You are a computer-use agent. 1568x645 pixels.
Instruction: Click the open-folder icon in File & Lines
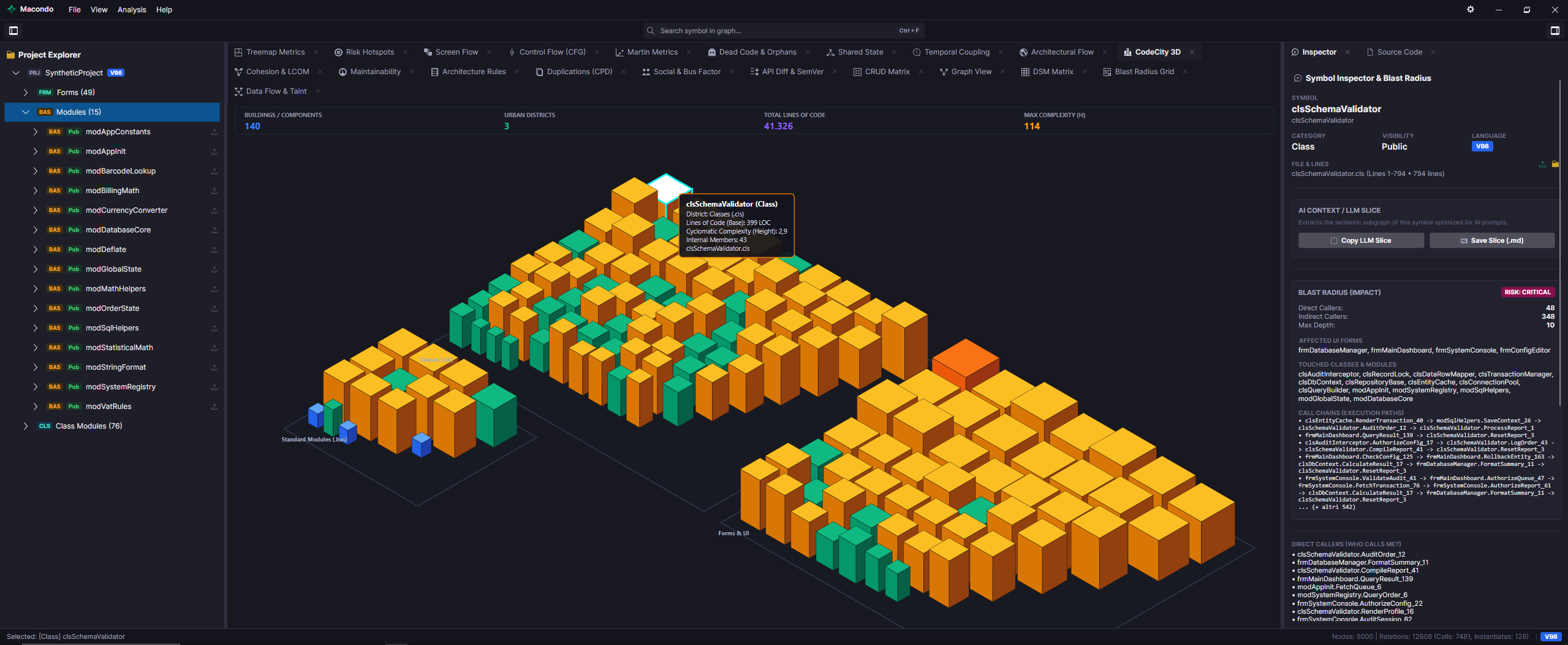1555,164
